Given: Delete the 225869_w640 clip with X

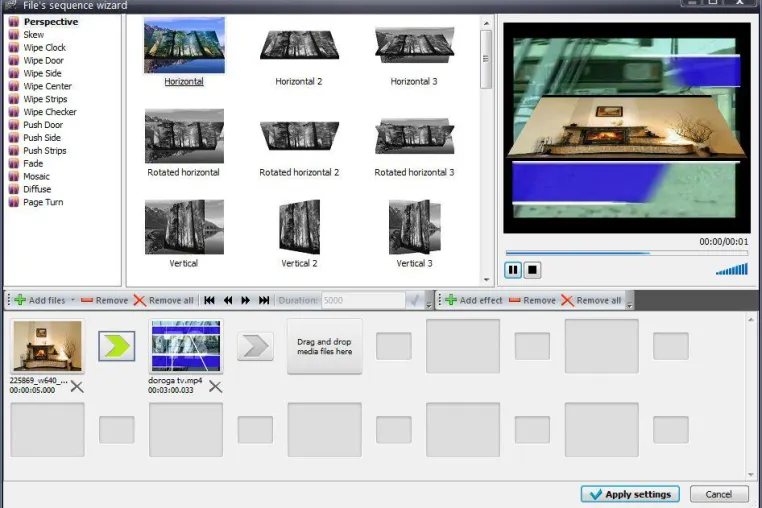Looking at the screenshot, I should click(x=77, y=387).
